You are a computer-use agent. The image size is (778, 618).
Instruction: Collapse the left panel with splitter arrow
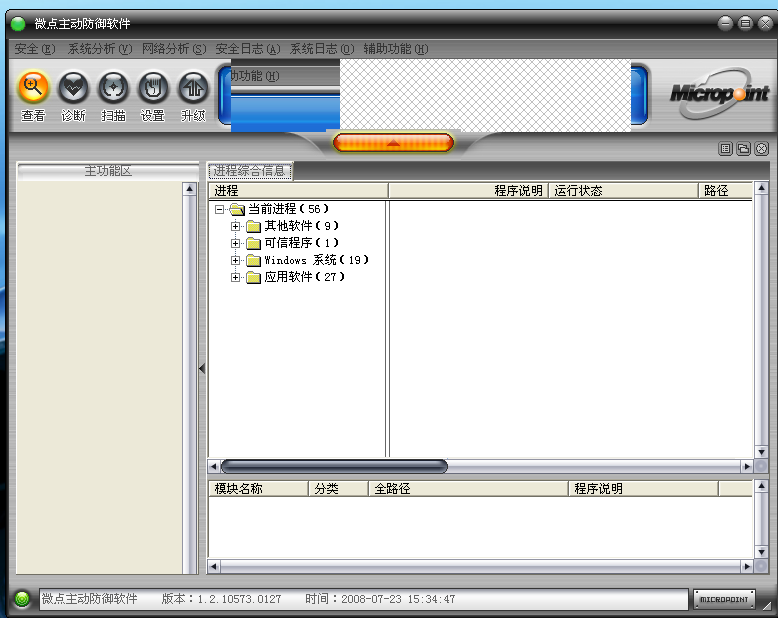coord(202,368)
